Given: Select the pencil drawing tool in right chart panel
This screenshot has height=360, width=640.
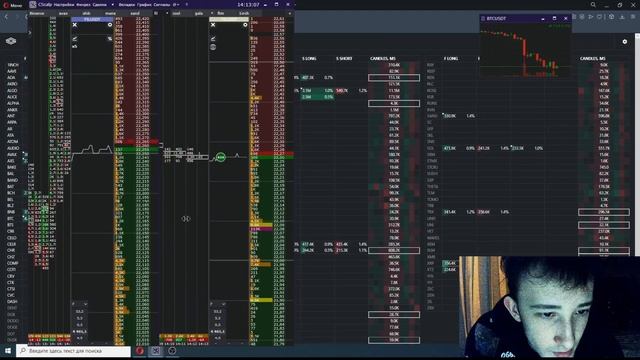Looking at the screenshot, I should (x=213, y=39).
